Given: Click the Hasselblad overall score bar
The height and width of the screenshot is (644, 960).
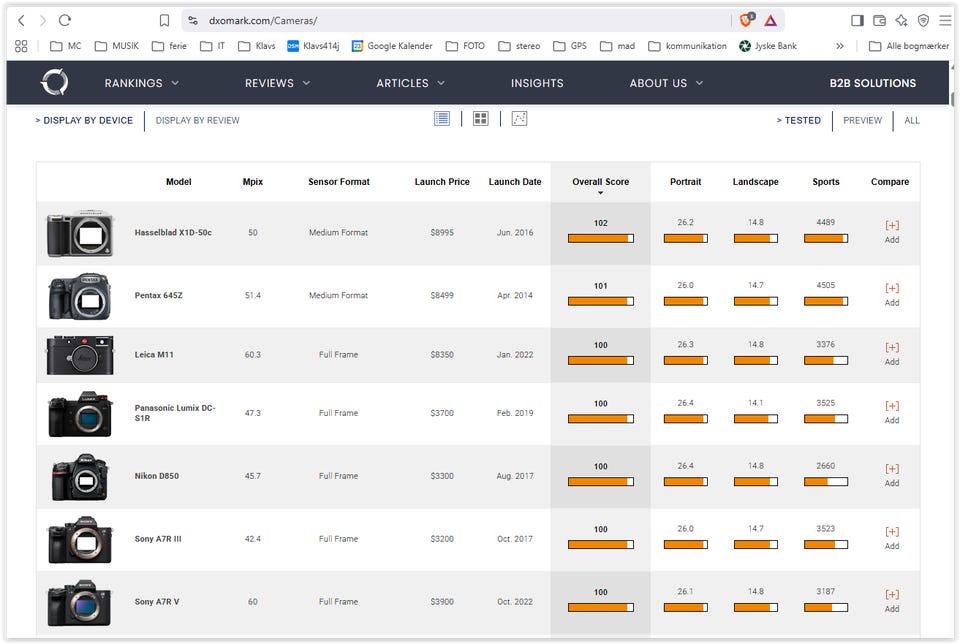Looking at the screenshot, I should (600, 239).
